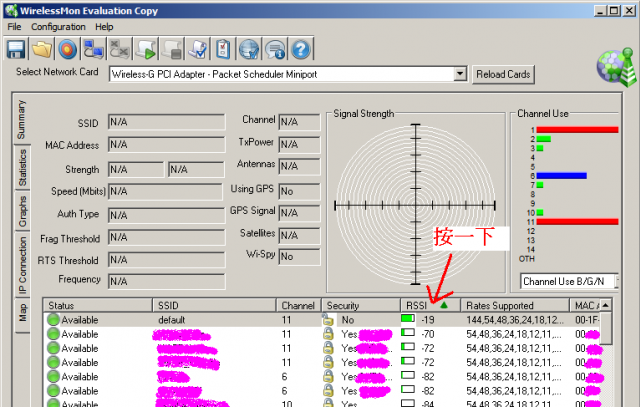This screenshot has height=407, width=640.
Task: Click the SSID field showing N/A
Action: pyautogui.click(x=167, y=122)
